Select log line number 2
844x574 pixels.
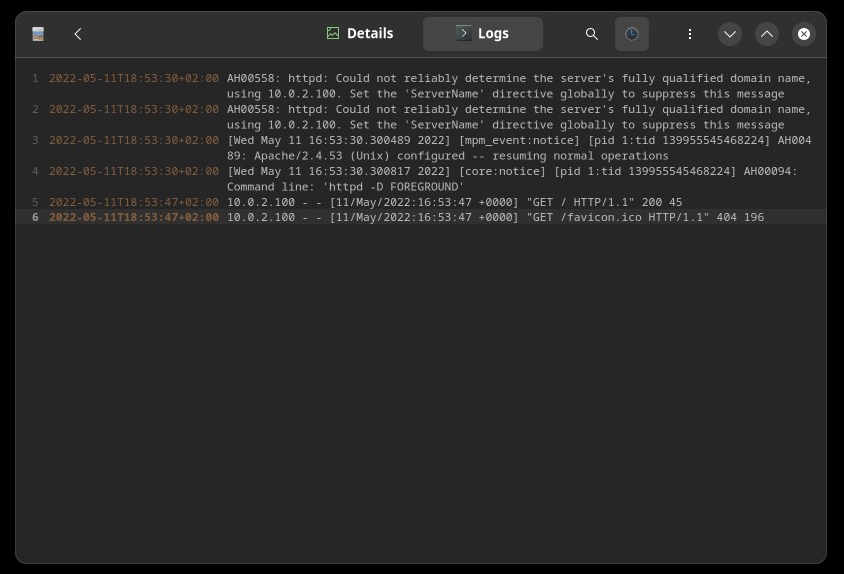[36, 109]
